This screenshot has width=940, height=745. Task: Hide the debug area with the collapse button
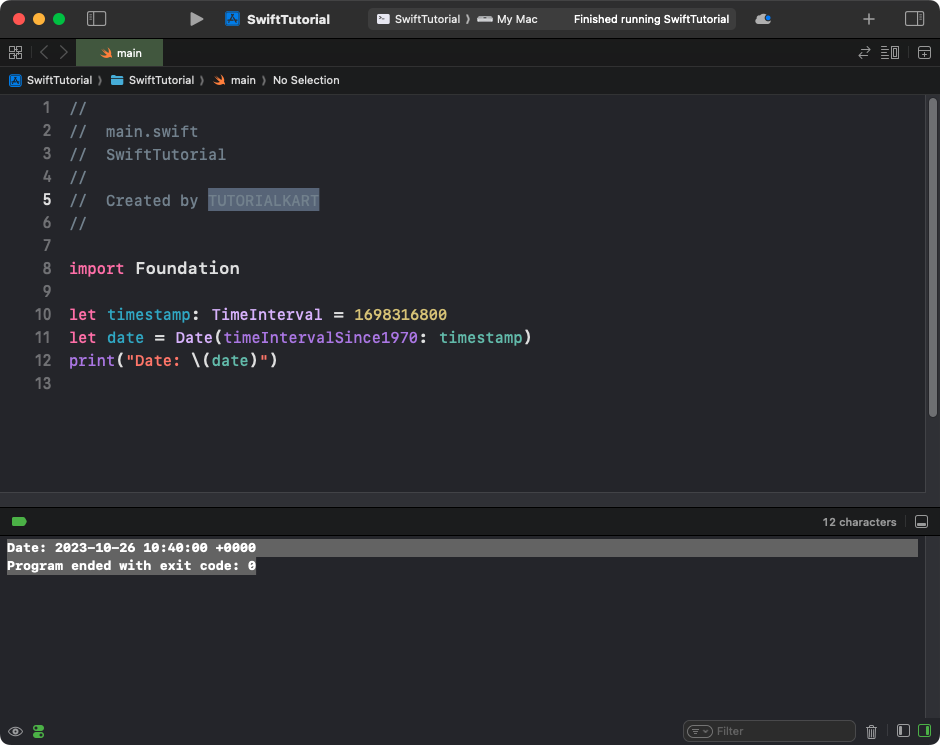(x=922, y=522)
